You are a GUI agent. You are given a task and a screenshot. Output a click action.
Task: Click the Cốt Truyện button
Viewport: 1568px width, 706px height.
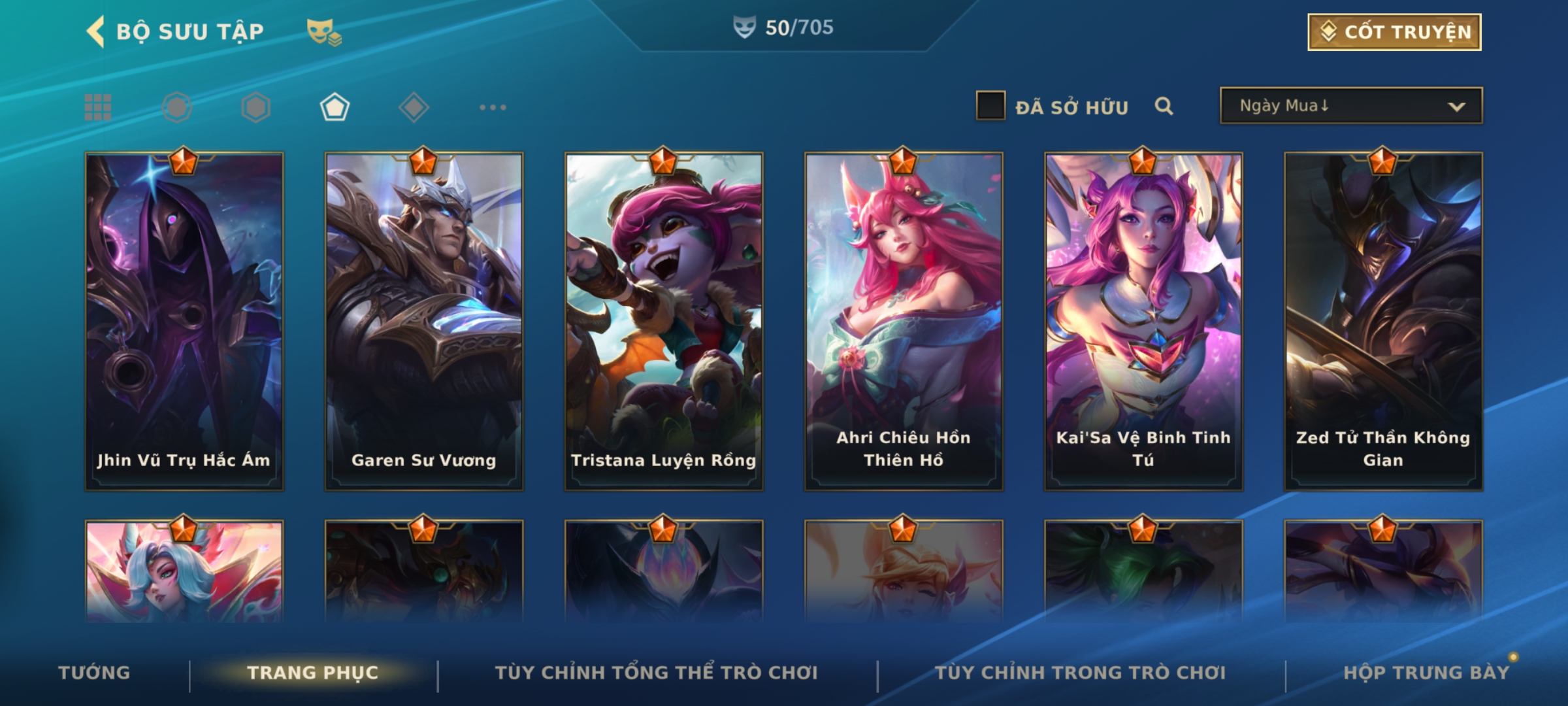pyautogui.click(x=1394, y=32)
